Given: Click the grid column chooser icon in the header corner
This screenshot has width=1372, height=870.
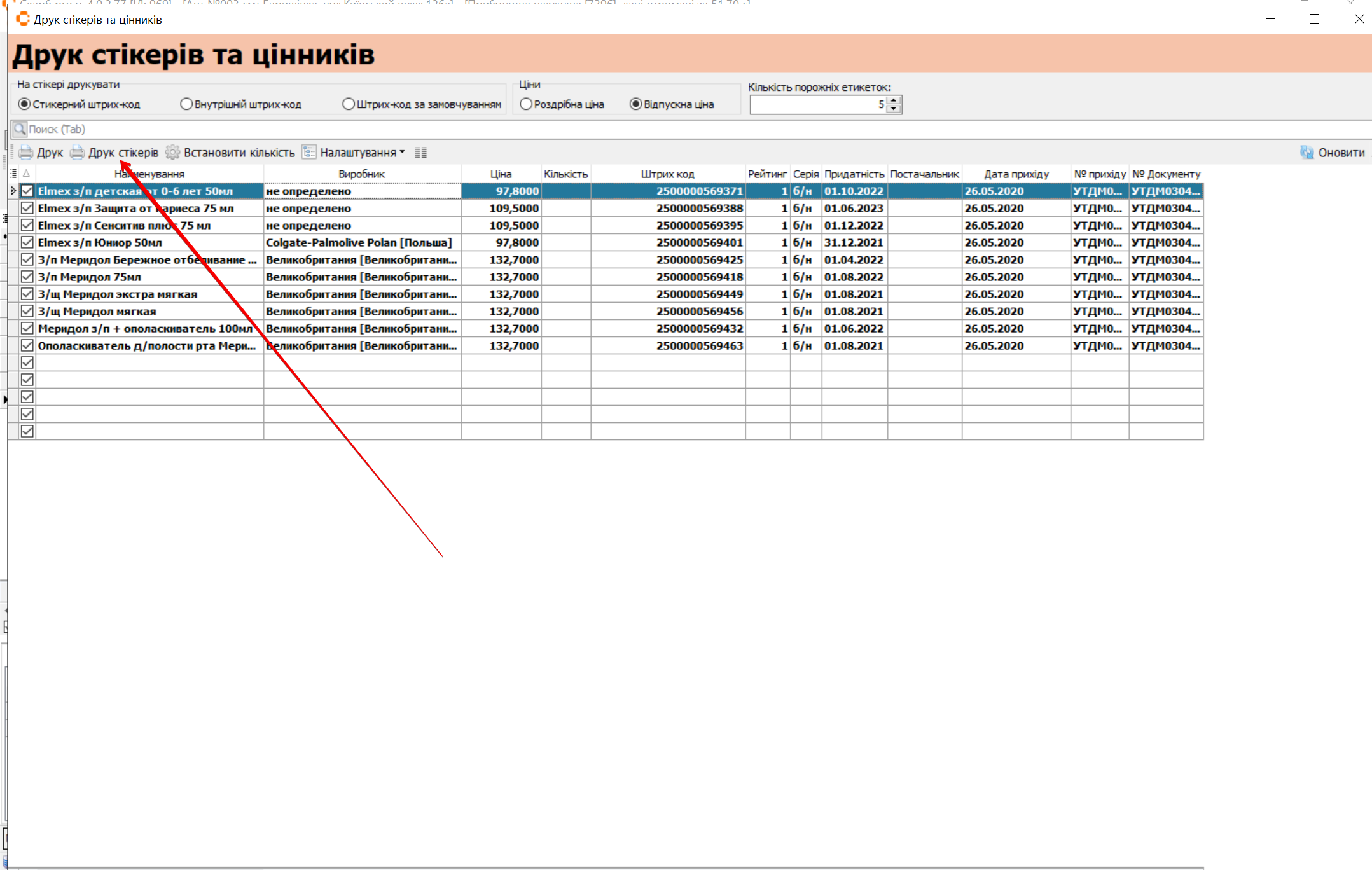Looking at the screenshot, I should tap(13, 174).
